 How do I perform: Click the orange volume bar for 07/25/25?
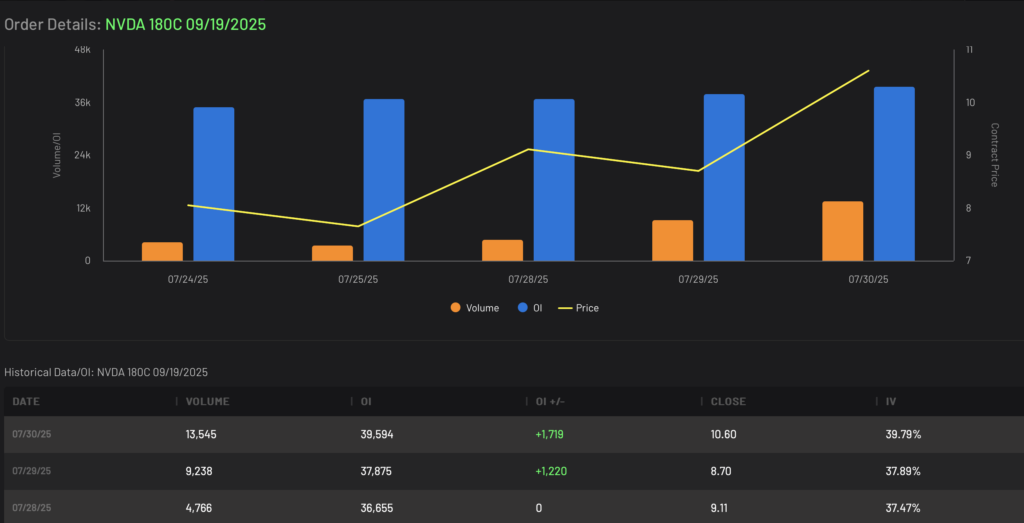pyautogui.click(x=332, y=253)
